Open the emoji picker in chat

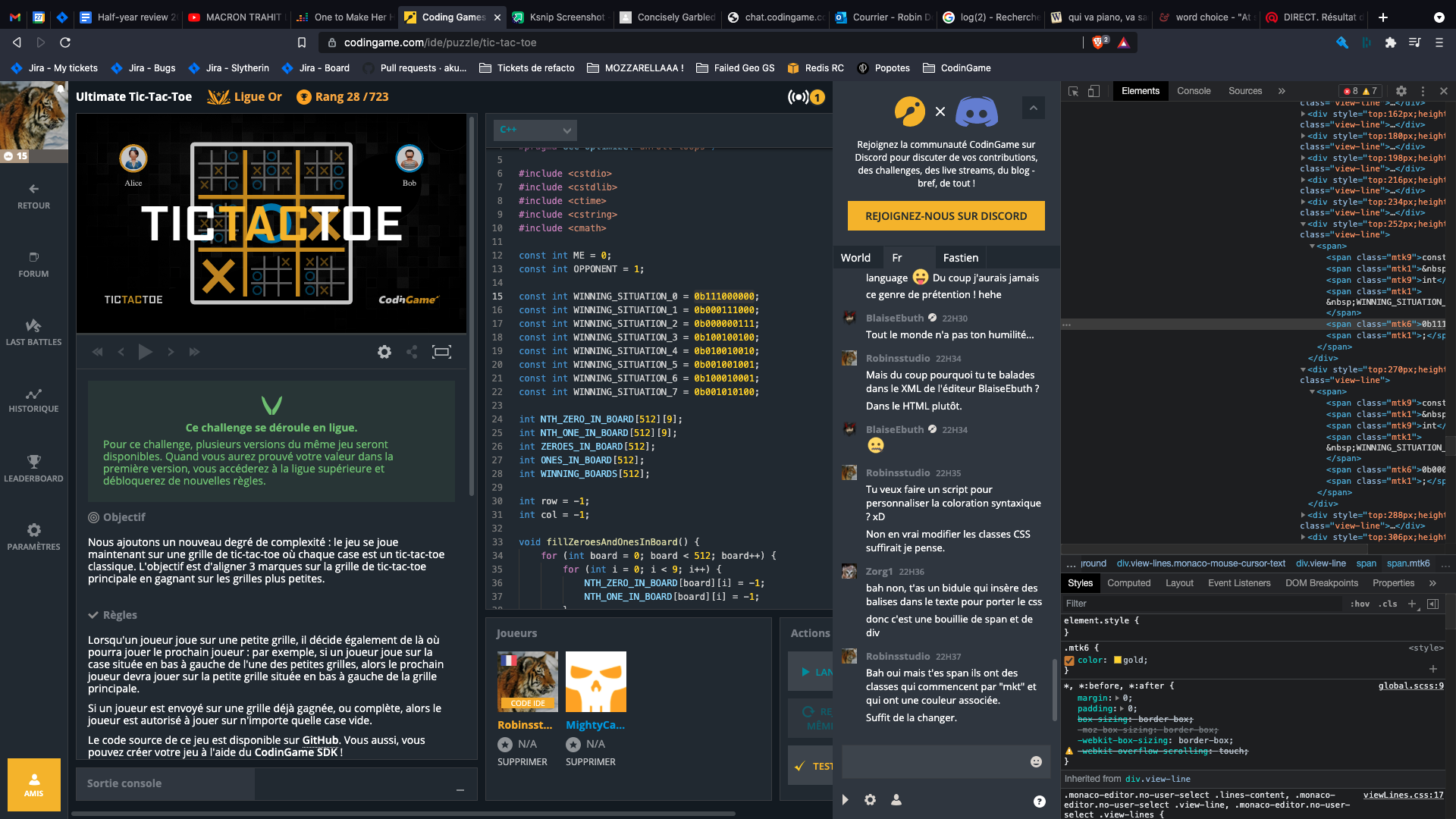tap(1036, 761)
